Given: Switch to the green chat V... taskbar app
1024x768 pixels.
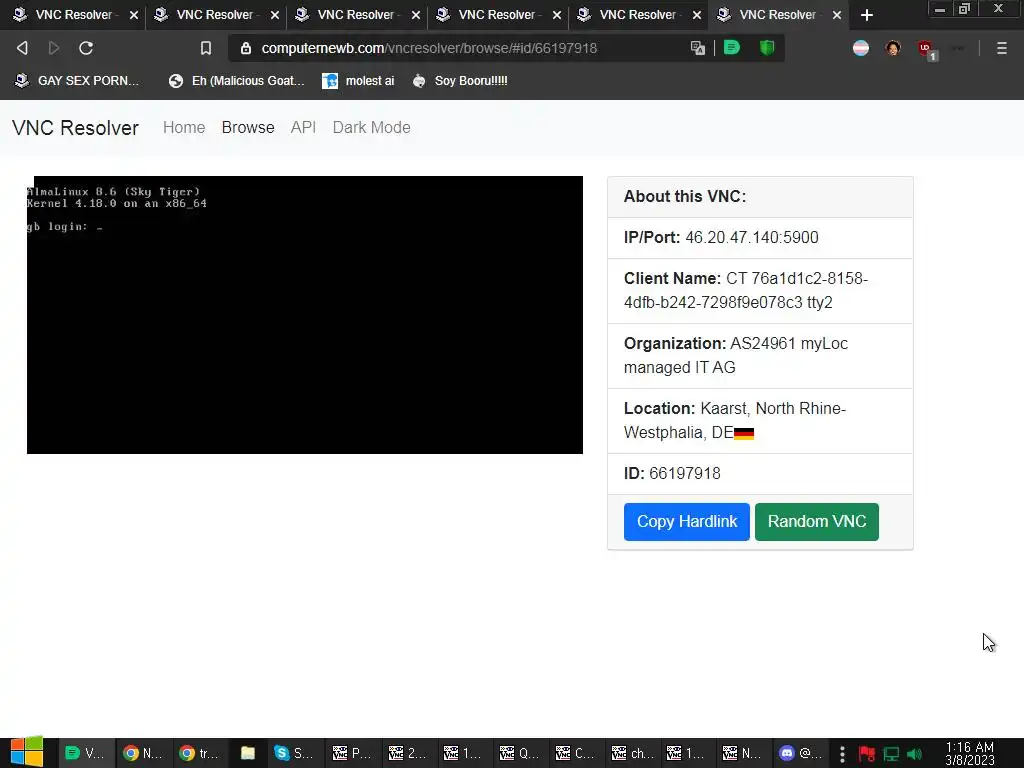Looking at the screenshot, I should [x=87, y=753].
